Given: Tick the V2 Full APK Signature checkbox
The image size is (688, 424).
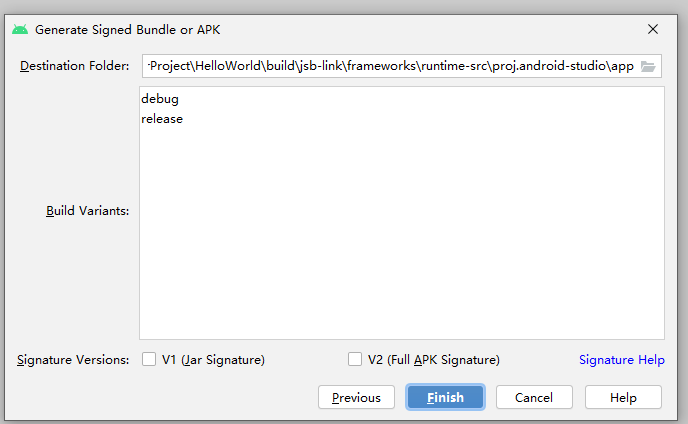Looking at the screenshot, I should coord(355,359).
